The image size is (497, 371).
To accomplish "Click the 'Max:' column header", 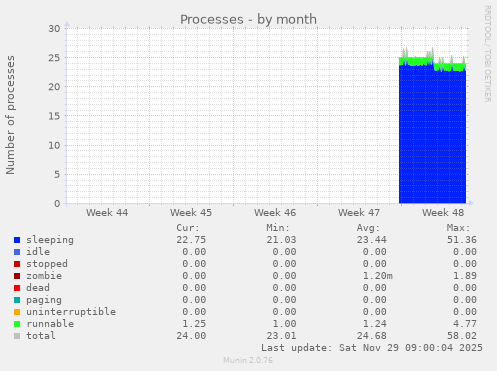I will (x=459, y=228).
